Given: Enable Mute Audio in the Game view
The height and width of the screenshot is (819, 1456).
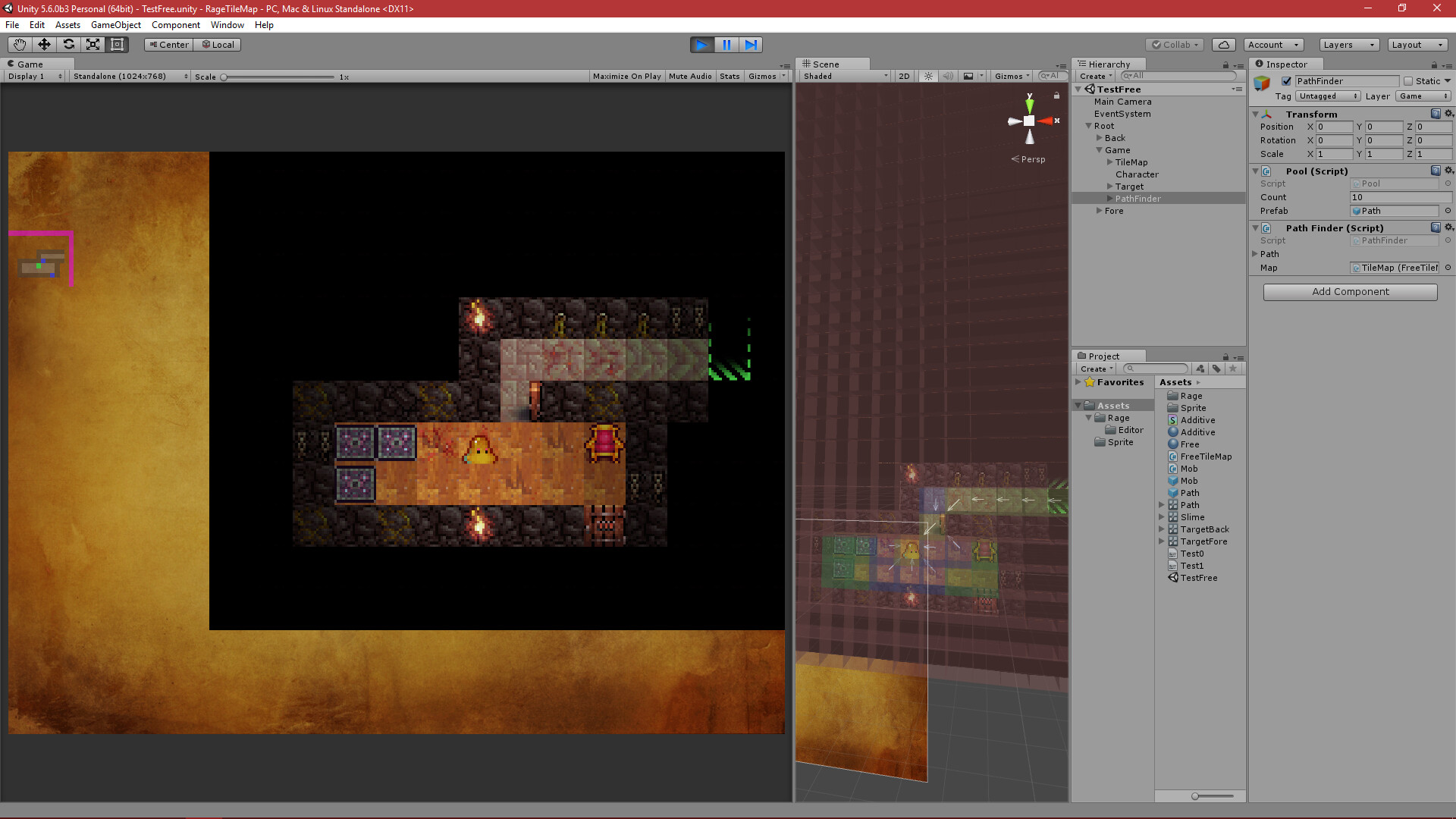Looking at the screenshot, I should (690, 76).
